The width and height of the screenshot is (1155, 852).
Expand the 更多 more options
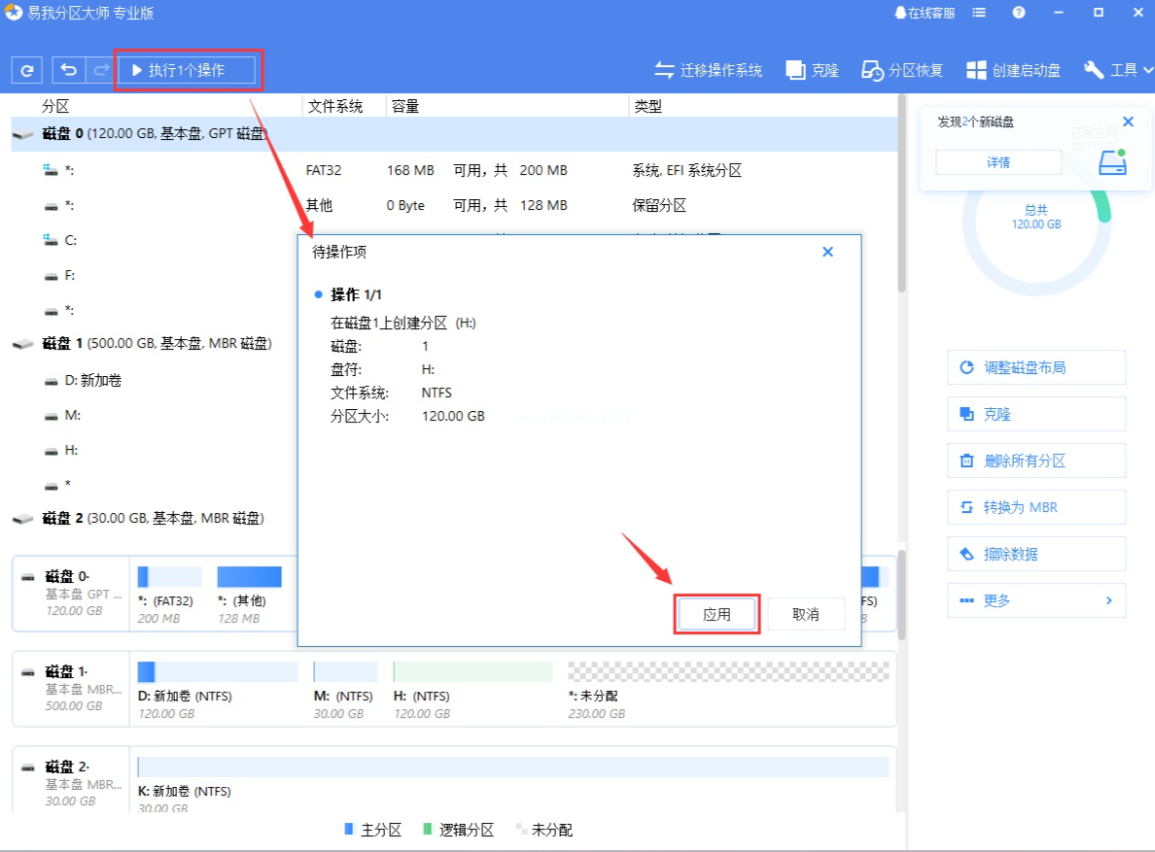[x=1036, y=600]
